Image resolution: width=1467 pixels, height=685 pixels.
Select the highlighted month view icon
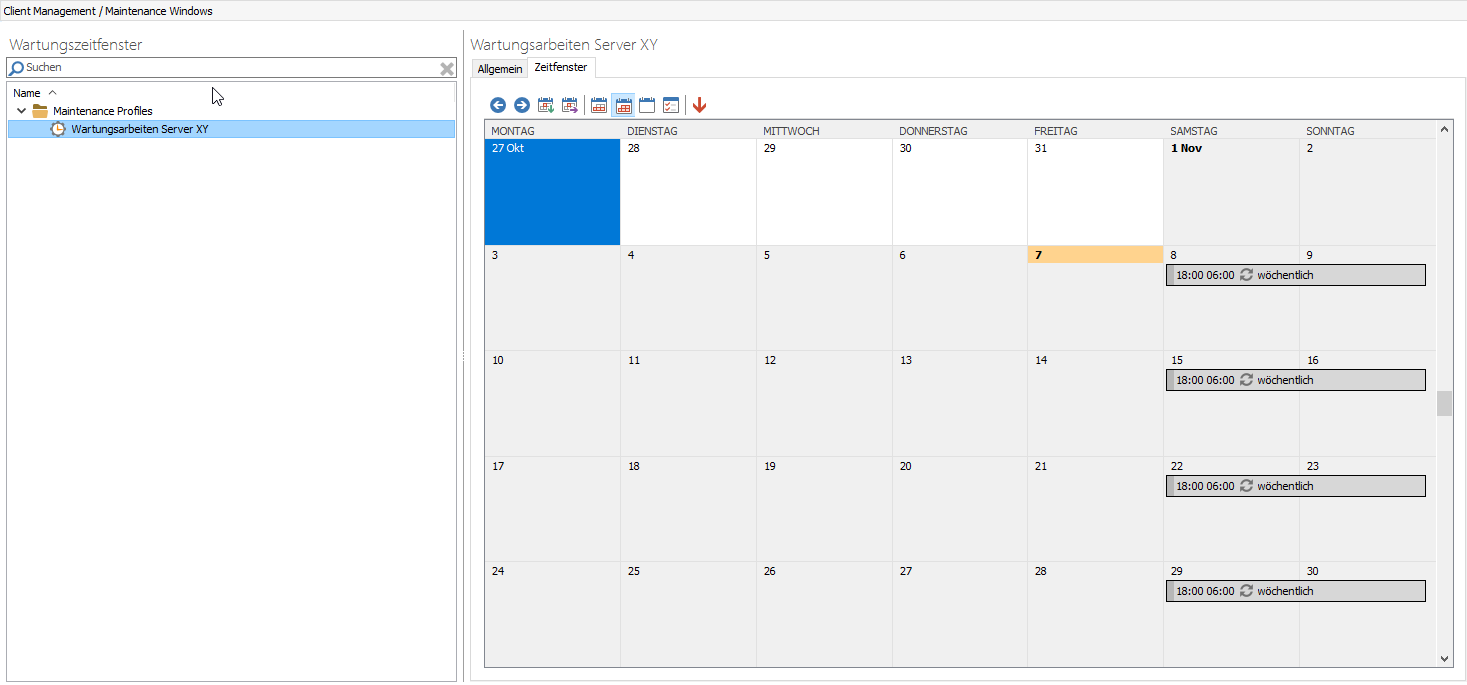click(623, 105)
